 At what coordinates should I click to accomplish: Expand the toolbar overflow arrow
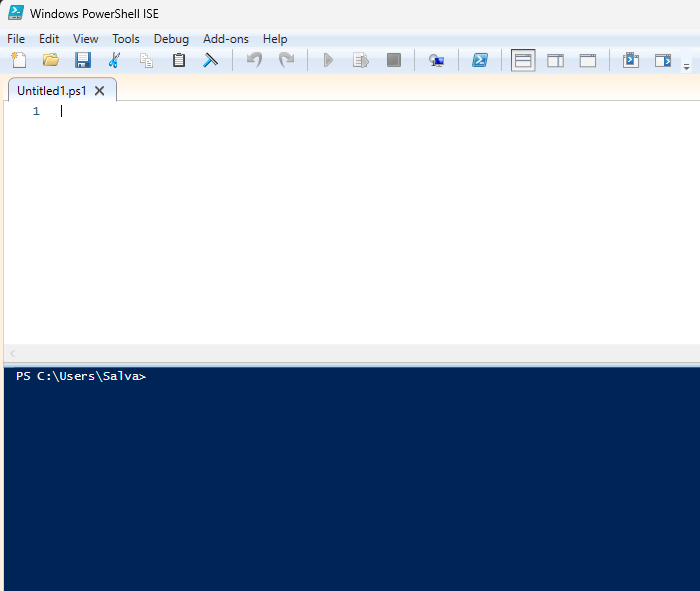point(686,66)
